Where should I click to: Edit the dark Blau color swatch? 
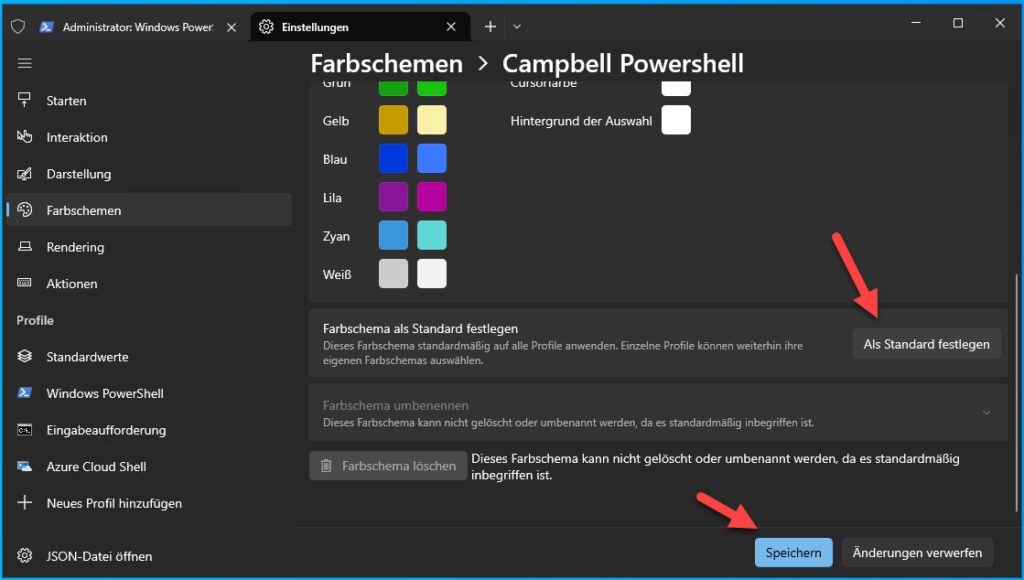(x=393, y=159)
